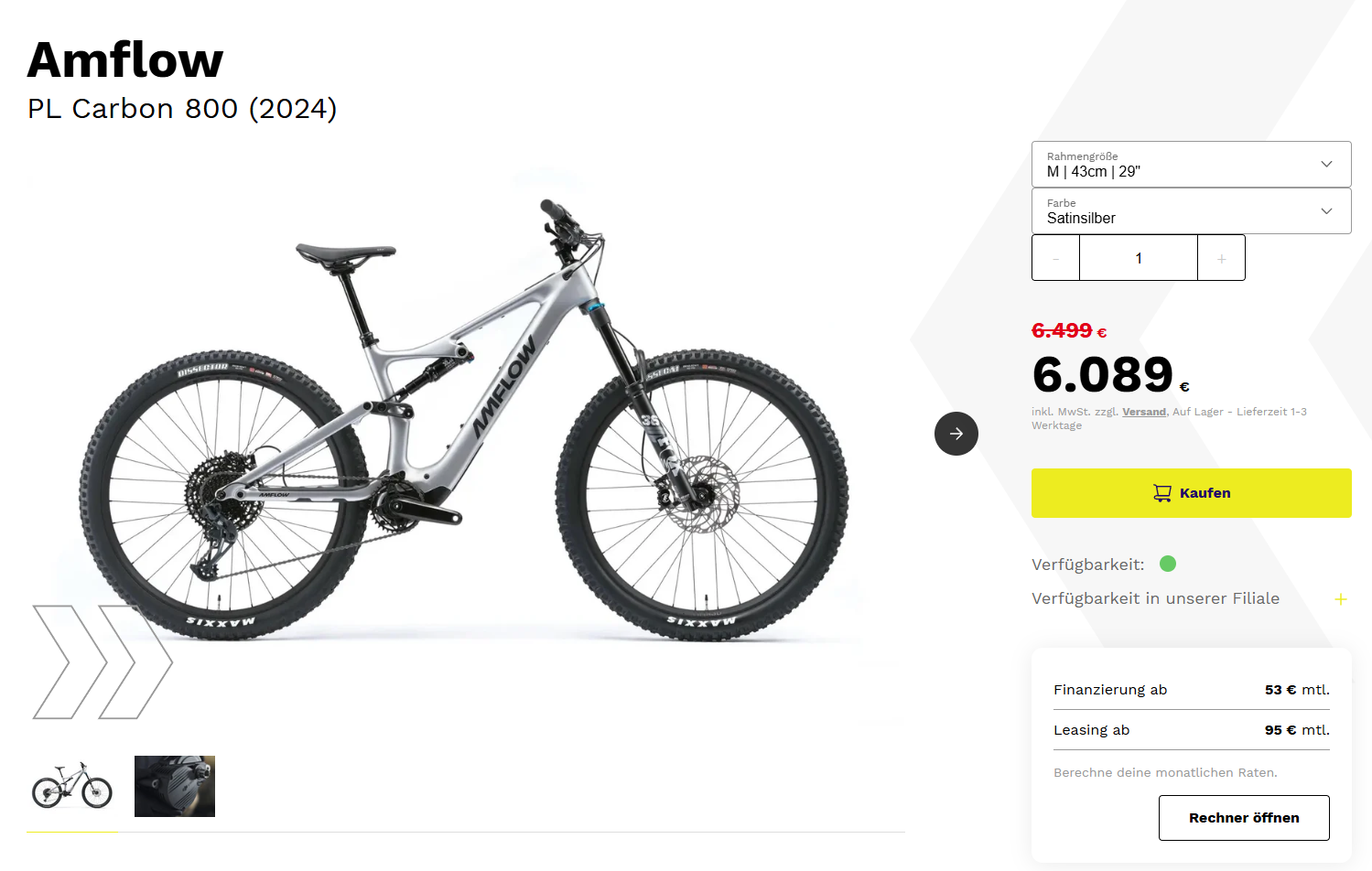Image resolution: width=1372 pixels, height=871 pixels.
Task: Select the motor close-up thumbnail
Action: click(x=175, y=786)
